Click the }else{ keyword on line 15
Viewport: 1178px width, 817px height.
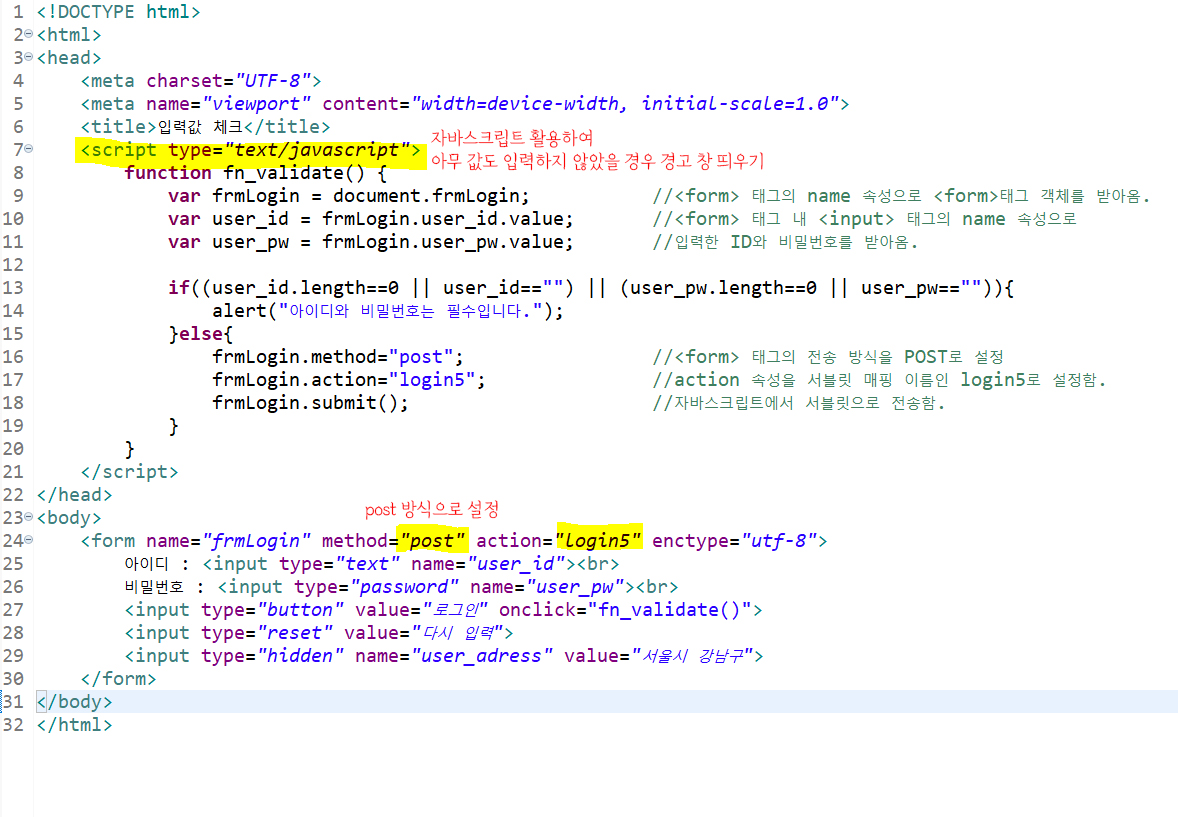pyautogui.click(x=201, y=334)
